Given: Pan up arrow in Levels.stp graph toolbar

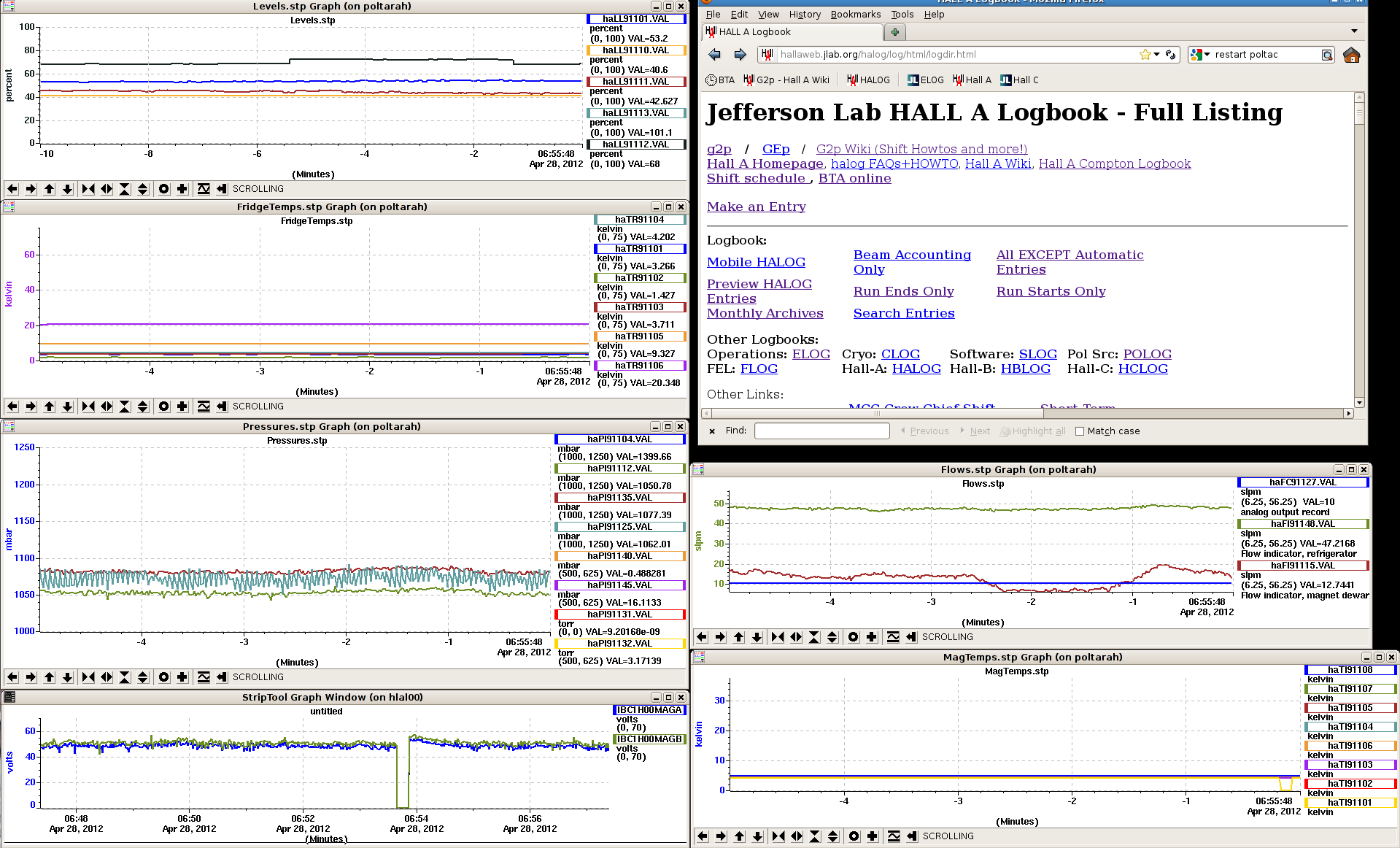Looking at the screenshot, I should (x=49, y=189).
